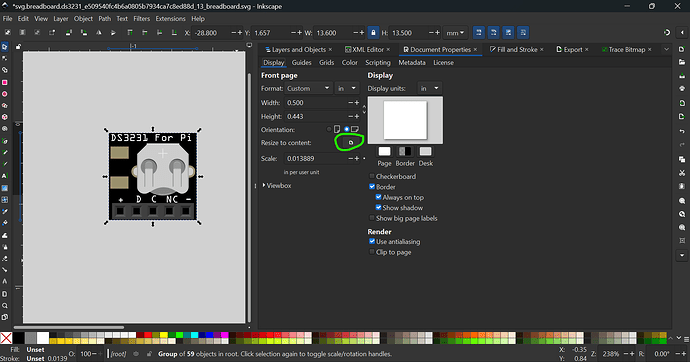Click the Open document folder icon
Image resolution: width=690 pixels, height=362 pixels.
click(682, 62)
